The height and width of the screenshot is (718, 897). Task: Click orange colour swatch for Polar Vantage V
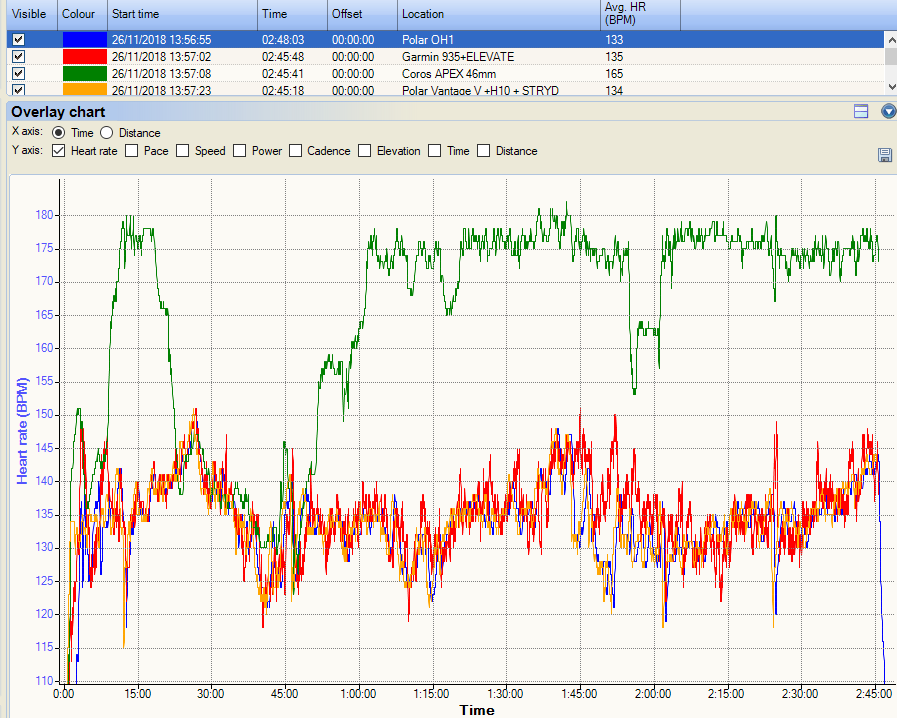85,89
